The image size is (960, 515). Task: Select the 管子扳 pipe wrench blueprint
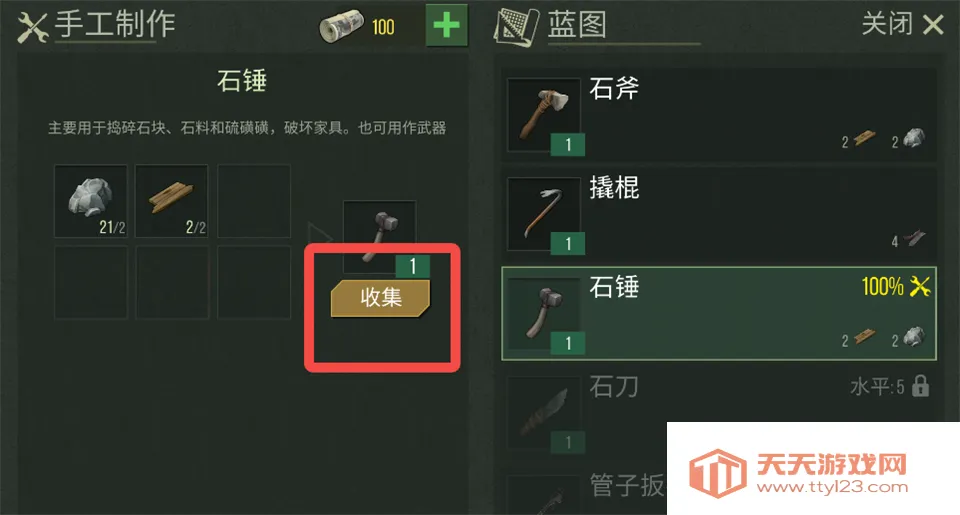point(585,490)
